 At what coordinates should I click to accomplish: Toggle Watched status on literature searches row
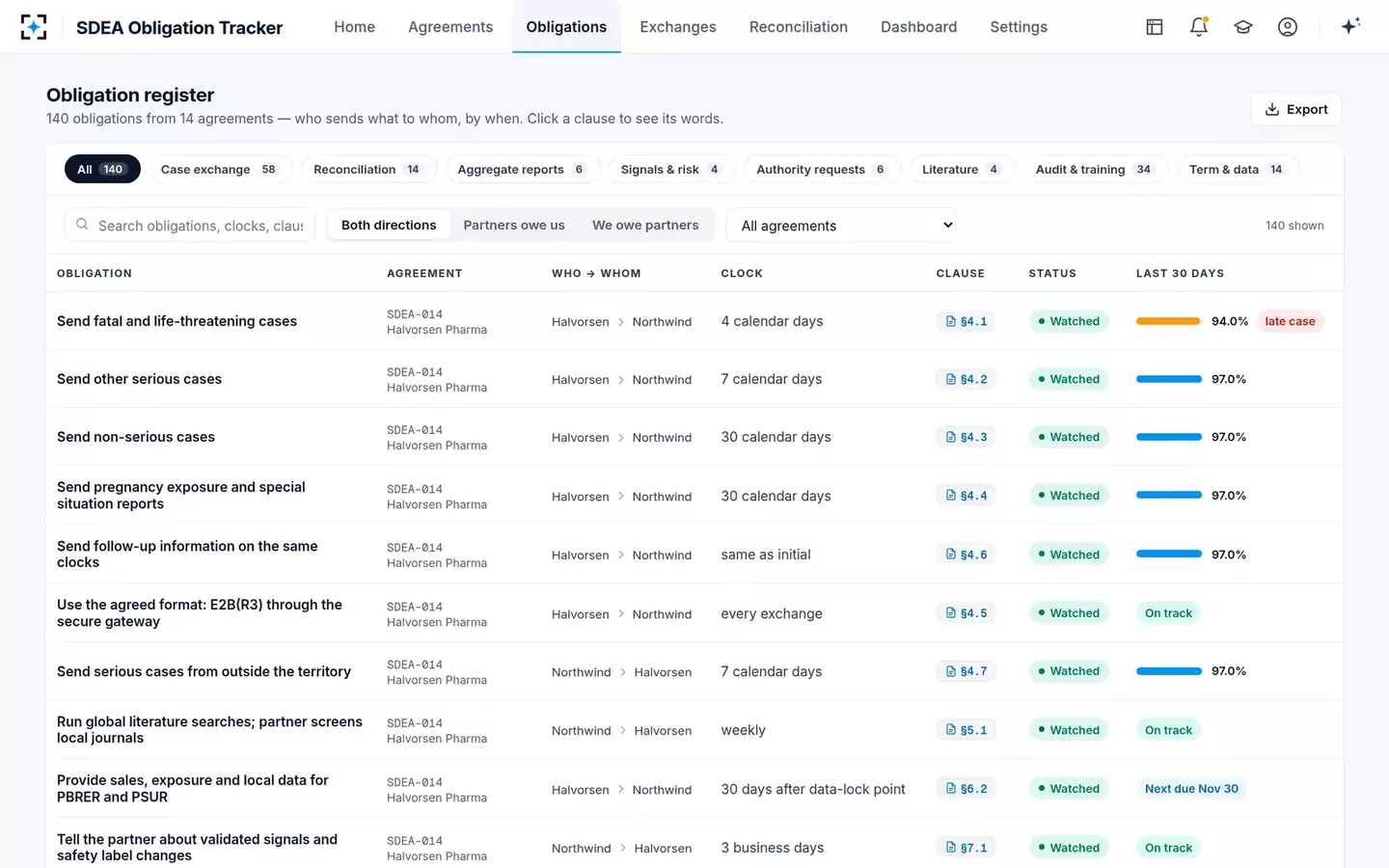(x=1069, y=730)
